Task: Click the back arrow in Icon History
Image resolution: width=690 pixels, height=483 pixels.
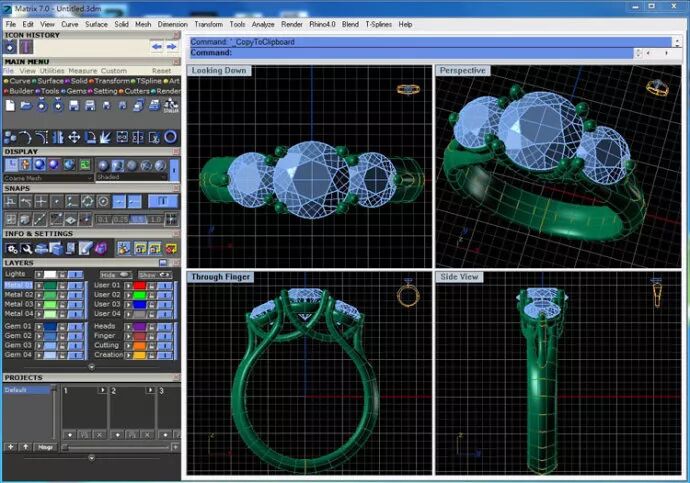Action: (157, 47)
